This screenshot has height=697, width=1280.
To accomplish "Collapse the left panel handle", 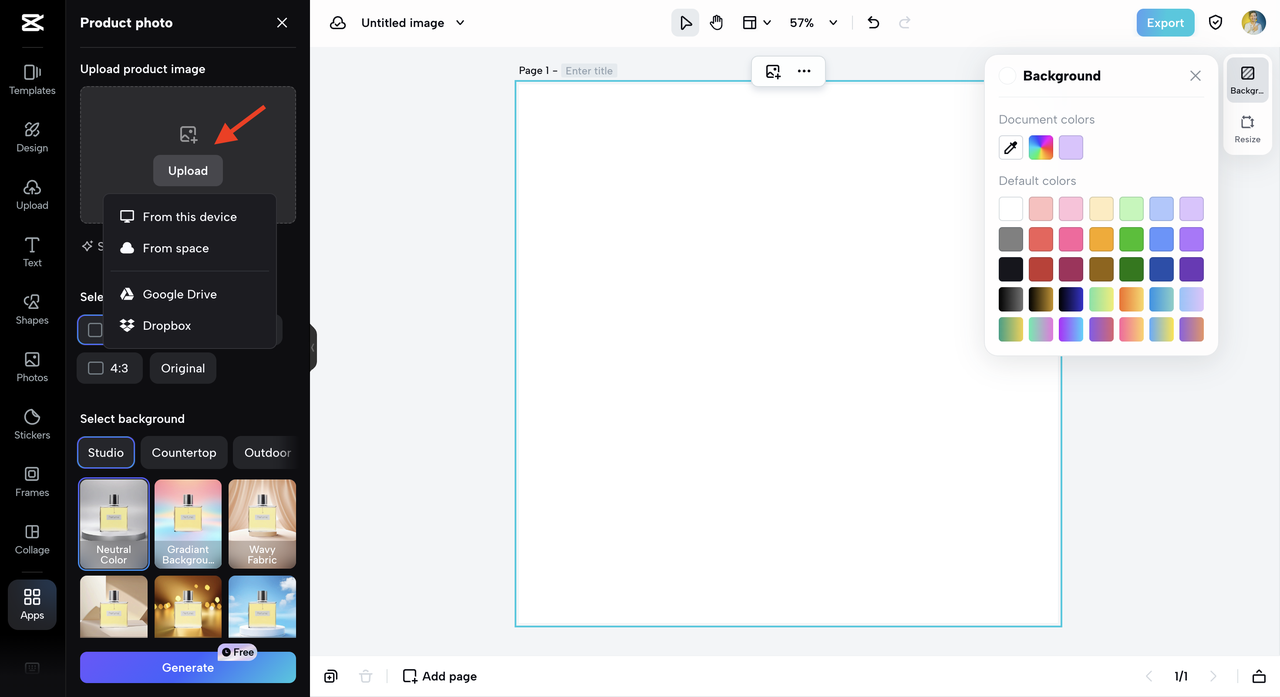I will pyautogui.click(x=313, y=348).
